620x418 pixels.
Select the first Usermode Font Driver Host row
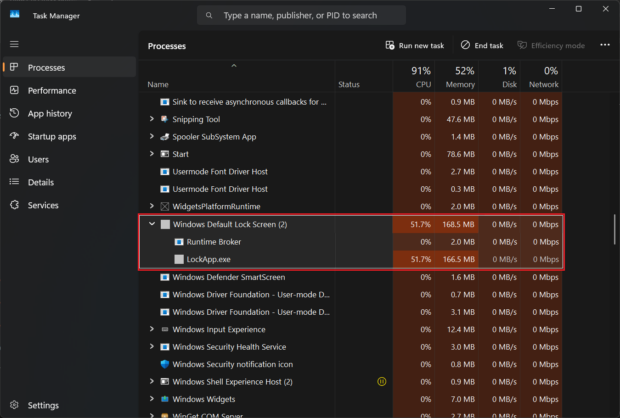tap(351, 171)
